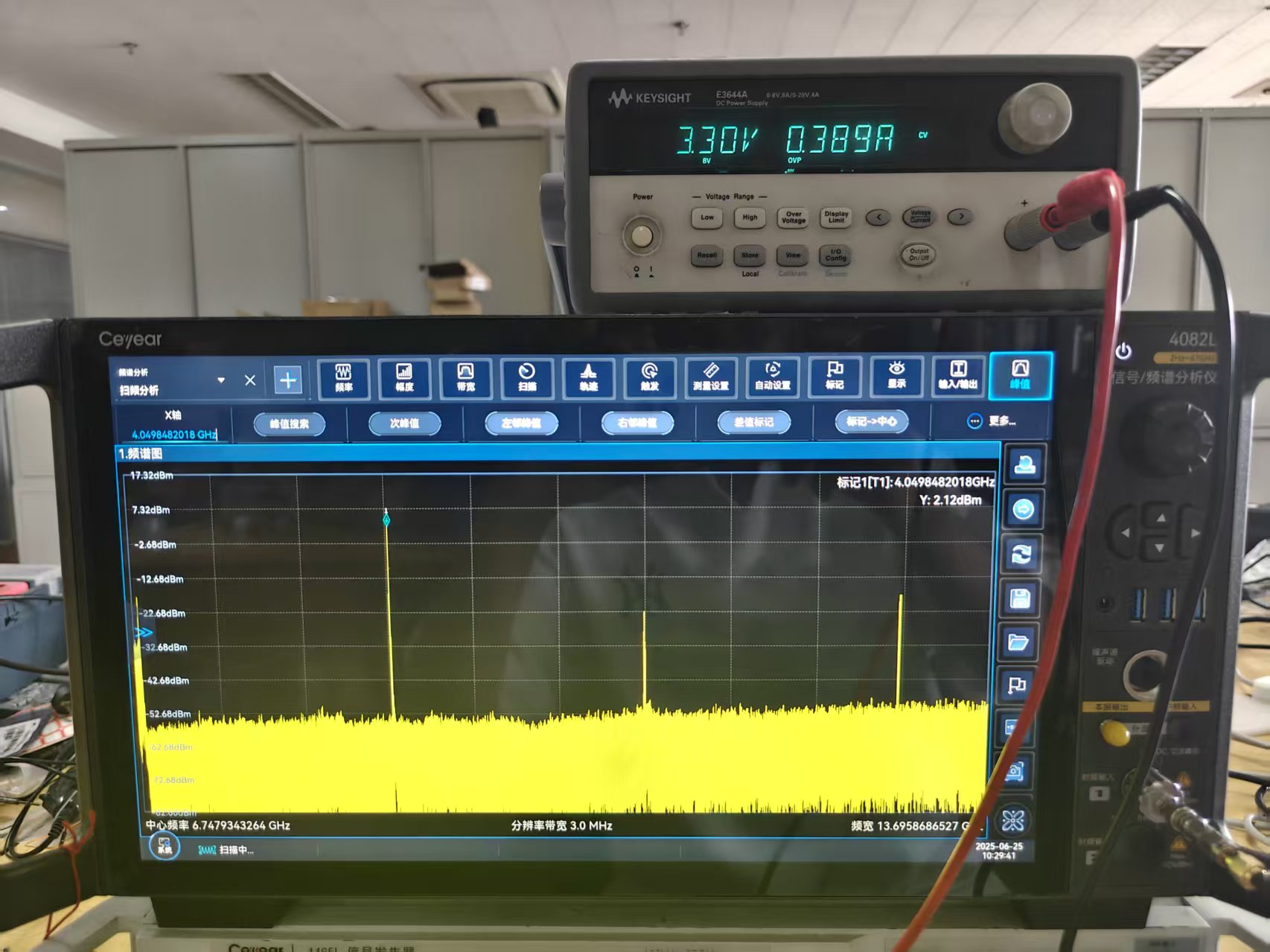Click the refresh/restart sweep icon in sidebar
The height and width of the screenshot is (952, 1270).
tap(1021, 554)
